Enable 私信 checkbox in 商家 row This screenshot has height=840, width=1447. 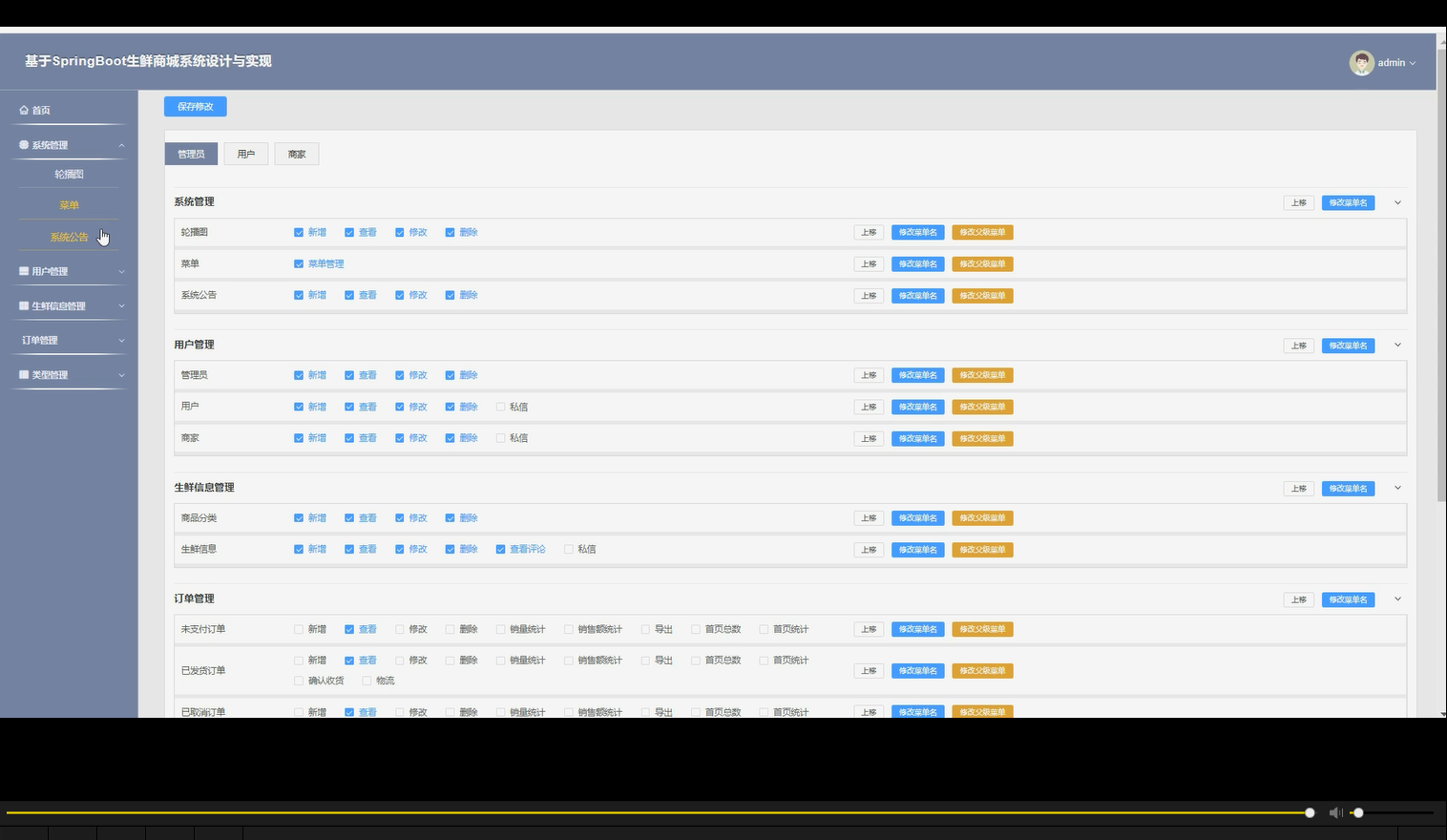[x=500, y=438]
